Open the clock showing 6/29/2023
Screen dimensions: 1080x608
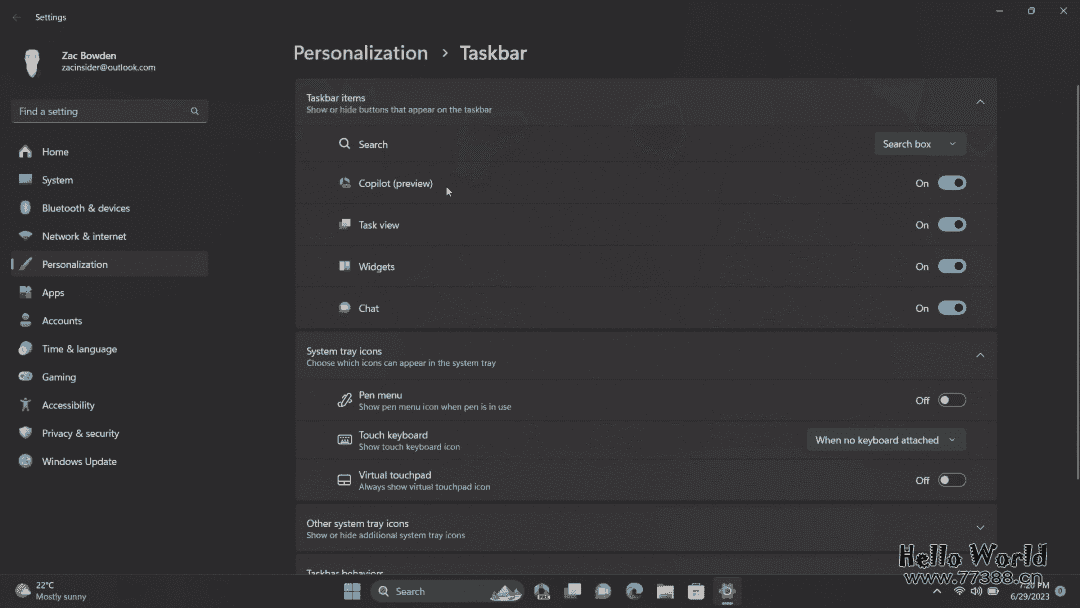(x=1030, y=591)
